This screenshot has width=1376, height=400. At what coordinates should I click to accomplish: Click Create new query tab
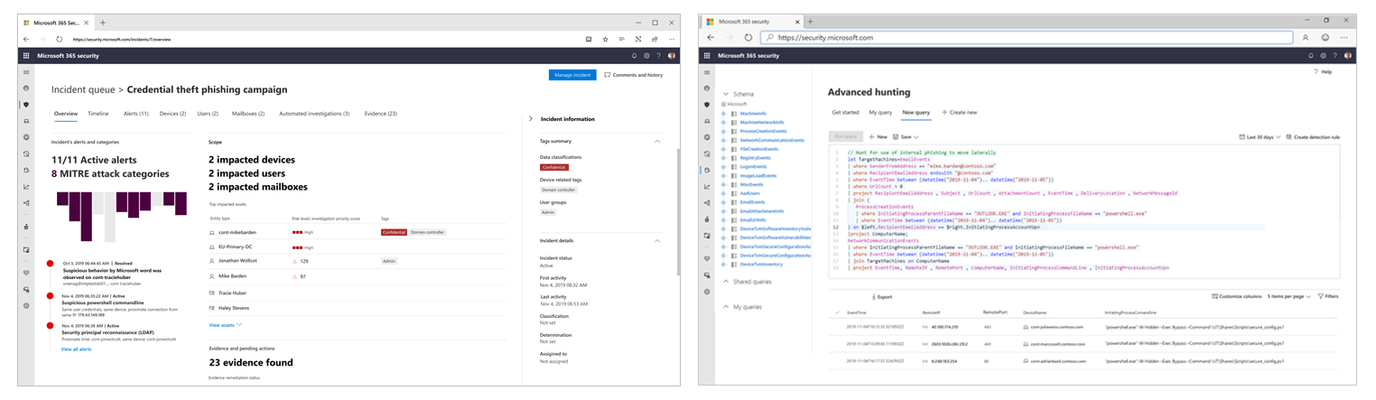(x=959, y=112)
